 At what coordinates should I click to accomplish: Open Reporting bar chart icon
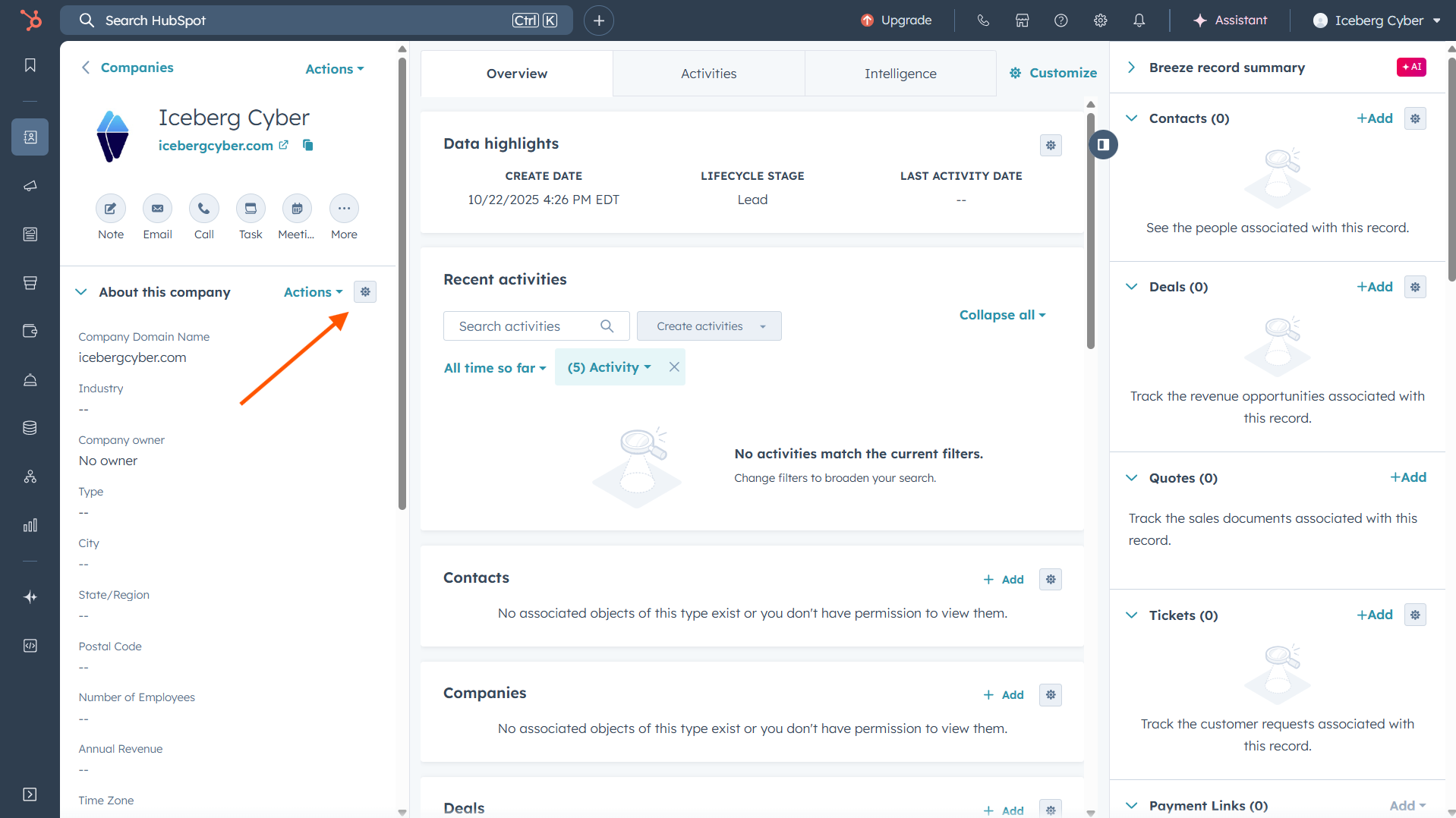30,525
